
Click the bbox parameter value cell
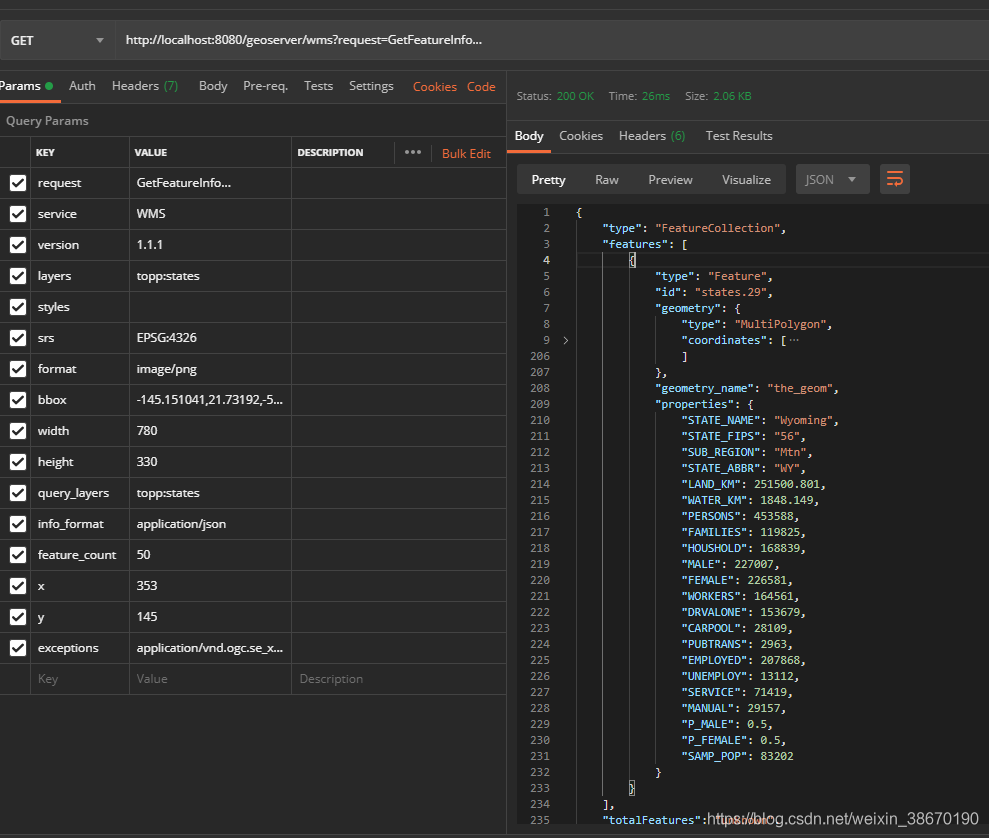click(210, 400)
